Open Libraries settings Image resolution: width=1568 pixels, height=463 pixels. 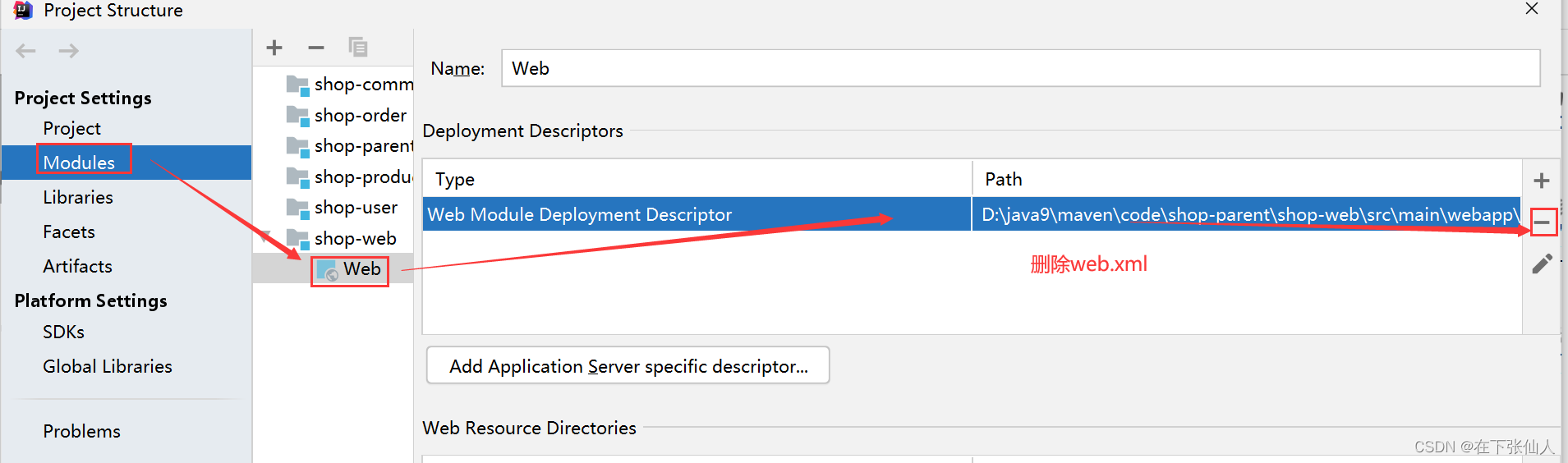point(78,197)
